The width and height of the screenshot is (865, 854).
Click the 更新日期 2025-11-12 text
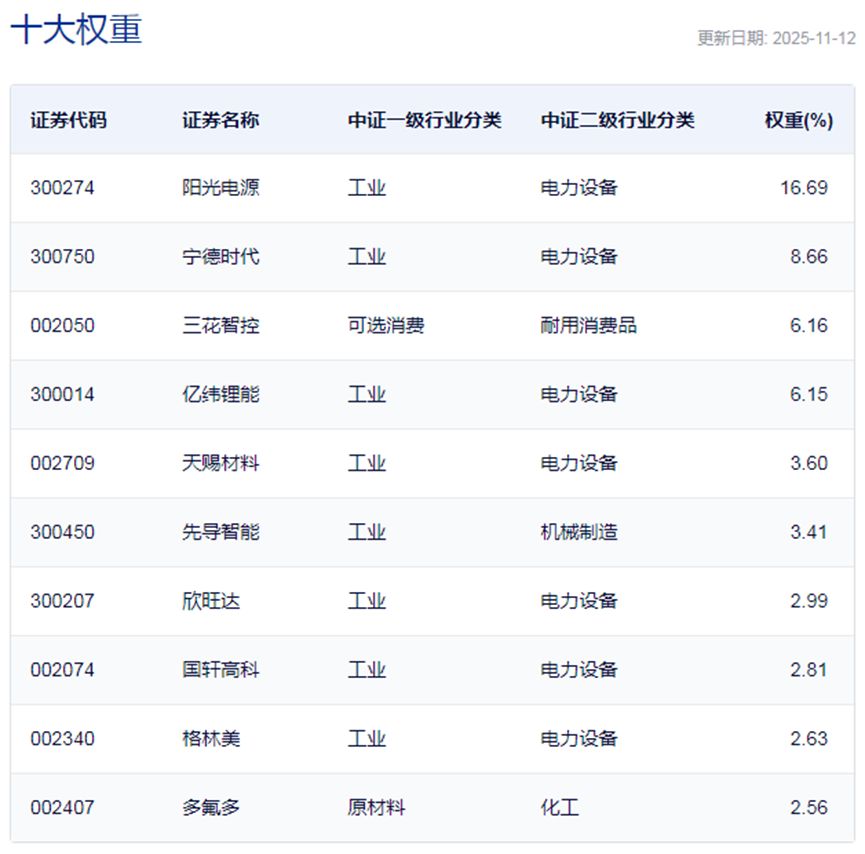click(775, 37)
